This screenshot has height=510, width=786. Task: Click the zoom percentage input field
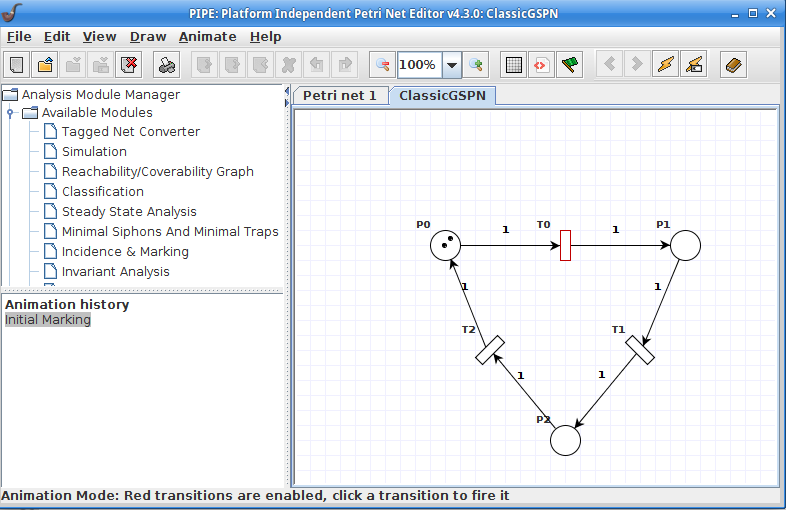pyautogui.click(x=418, y=65)
